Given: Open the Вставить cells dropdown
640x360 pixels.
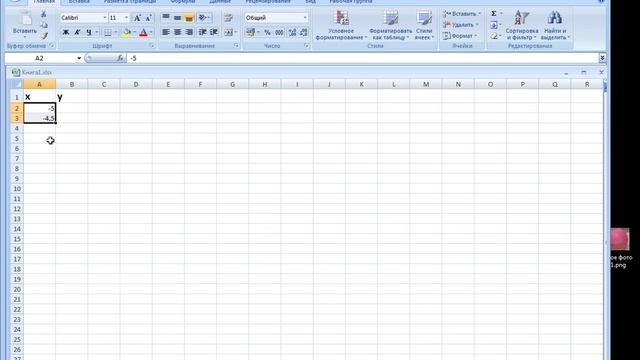Looking at the screenshot, I should pyautogui.click(x=462, y=14).
